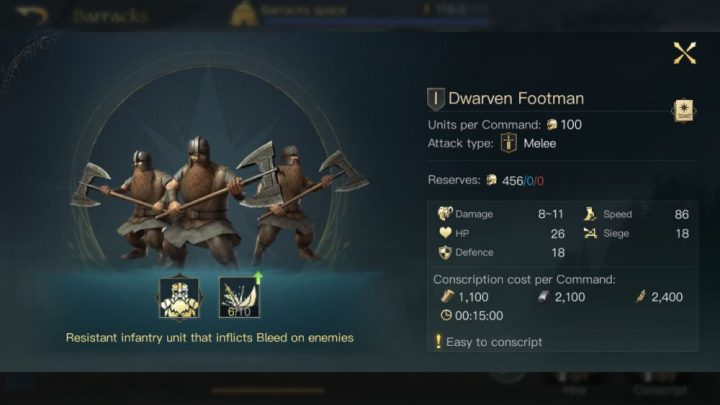Tap the Melee attack type sword icon
This screenshot has width=720, height=405.
[x=509, y=143]
